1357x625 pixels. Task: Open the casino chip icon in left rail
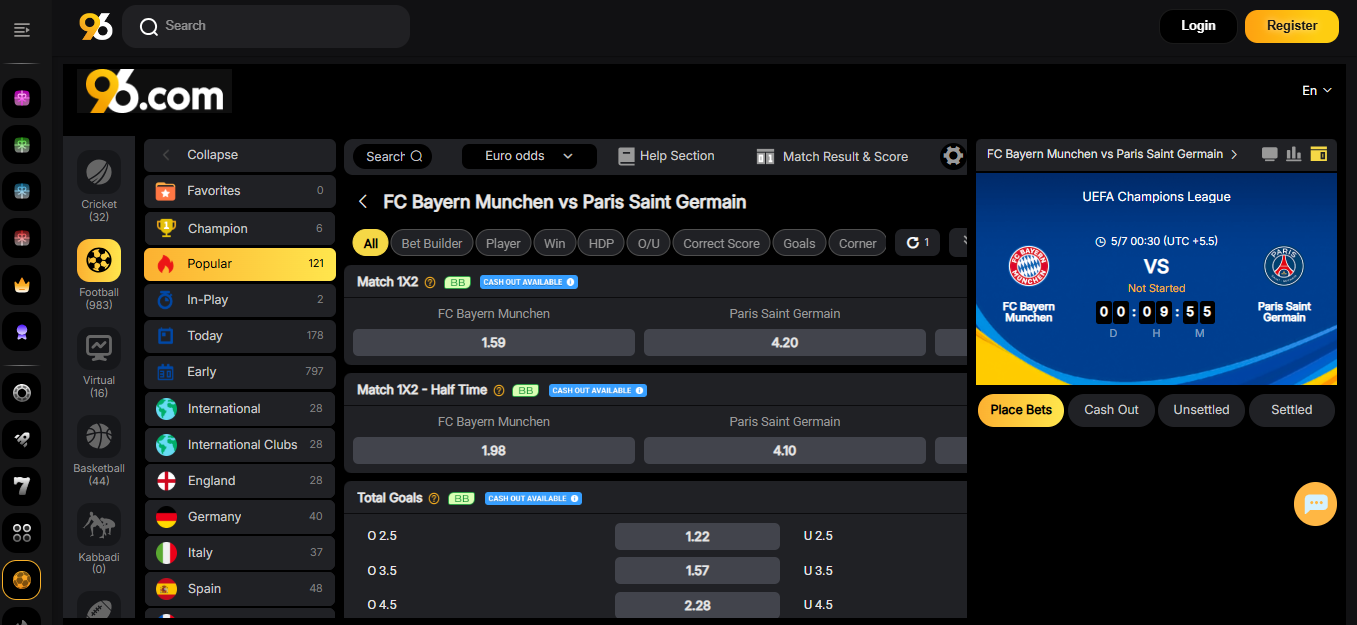tap(22, 392)
